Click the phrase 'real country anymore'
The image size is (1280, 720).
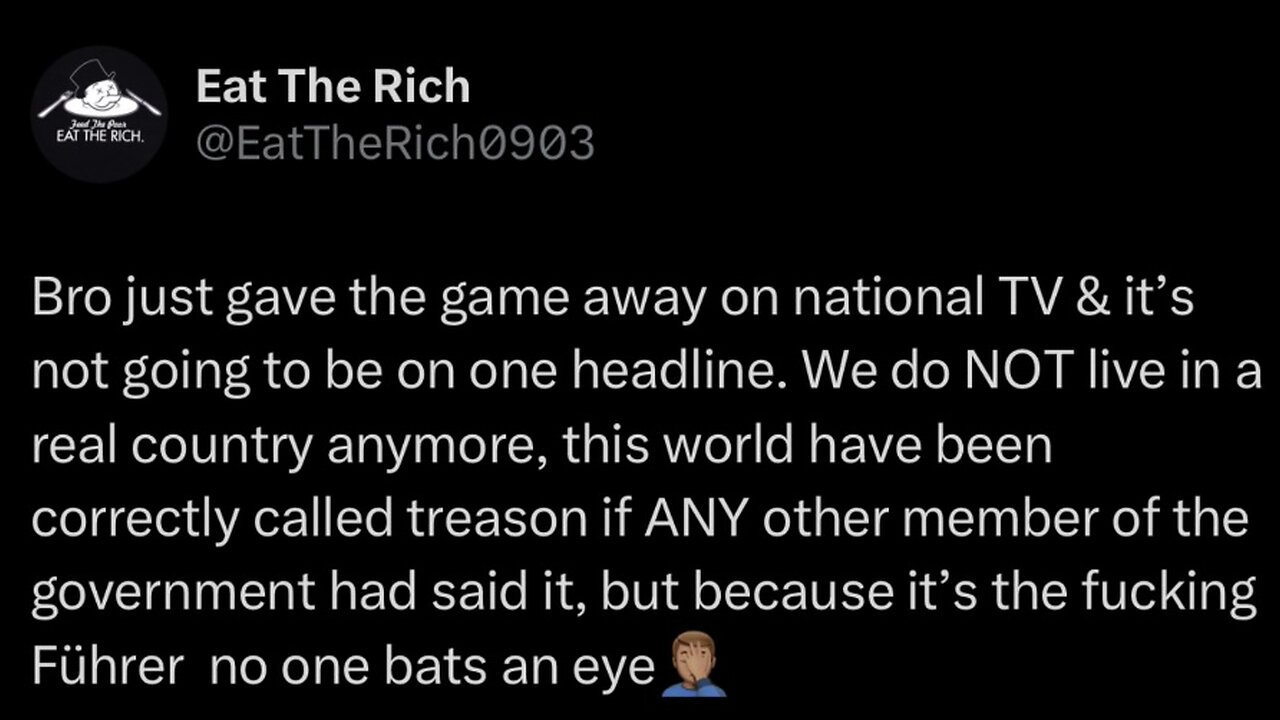pos(288,446)
